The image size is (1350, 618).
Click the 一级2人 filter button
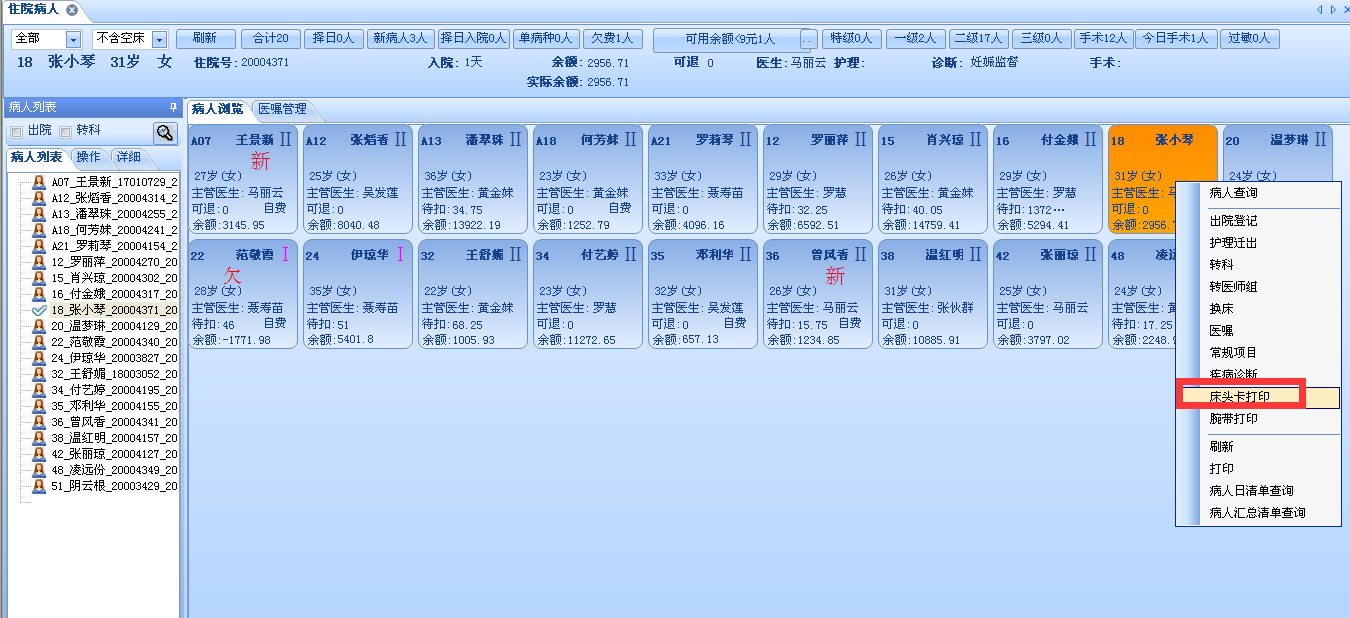(x=915, y=39)
